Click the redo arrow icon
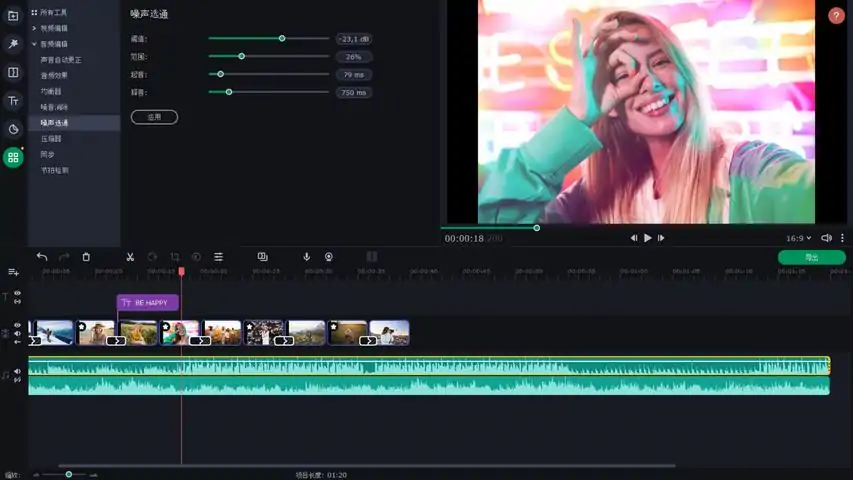 pos(64,257)
